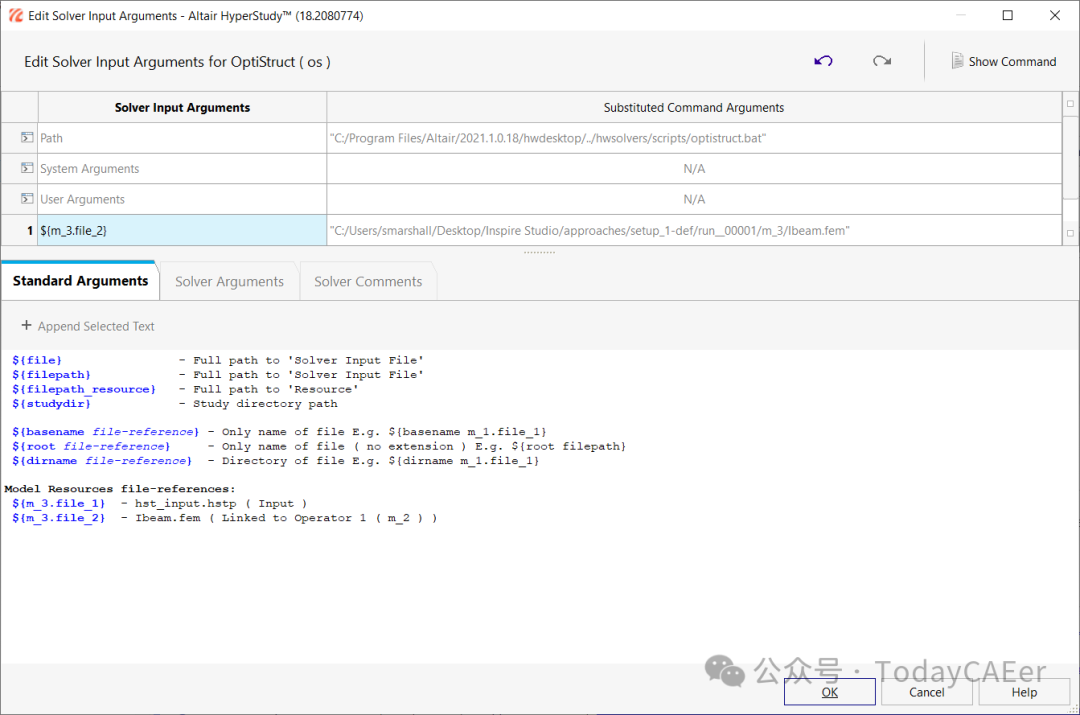Click the ${dirname file-reference} link

pyautogui.click(x=102, y=461)
